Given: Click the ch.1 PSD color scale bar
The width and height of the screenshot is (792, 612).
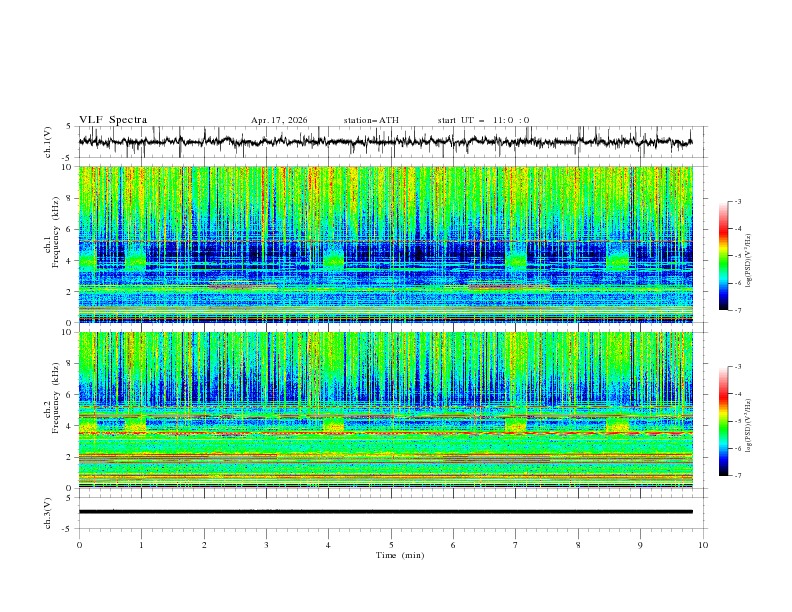Looking at the screenshot, I should coord(723,256).
